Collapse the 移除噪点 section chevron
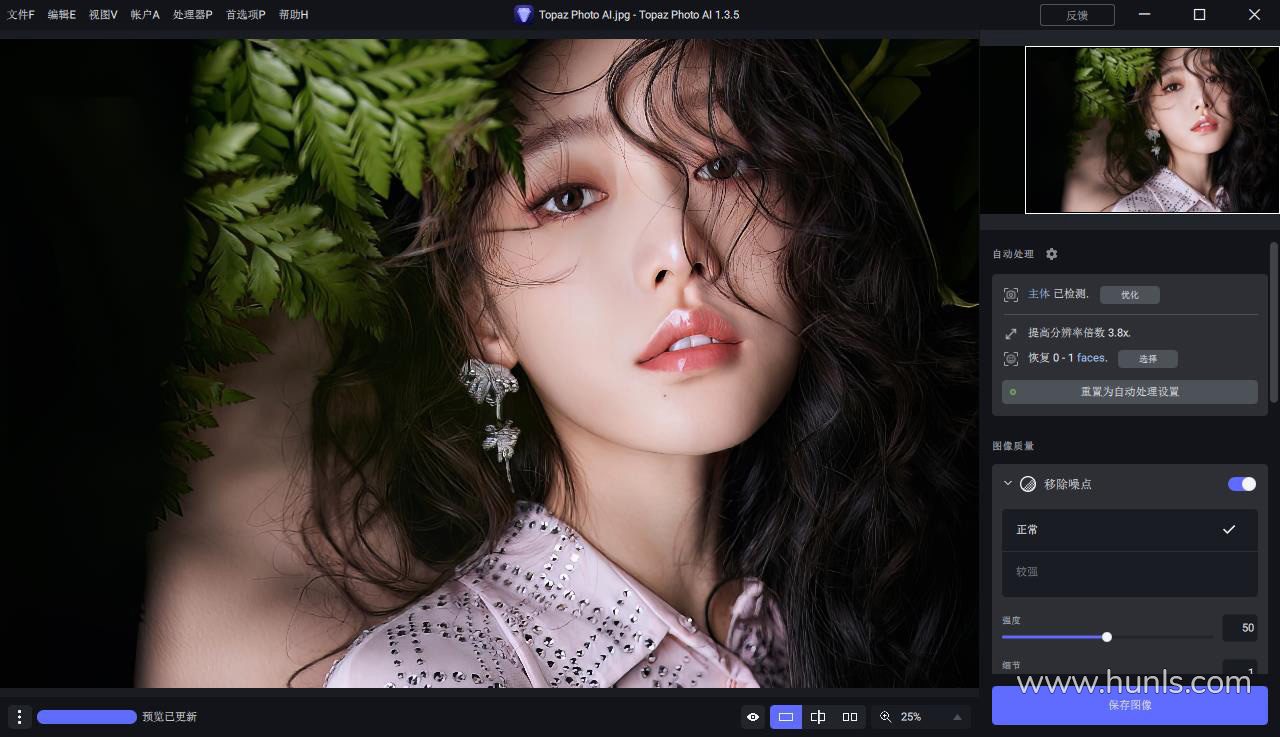 tap(1008, 484)
